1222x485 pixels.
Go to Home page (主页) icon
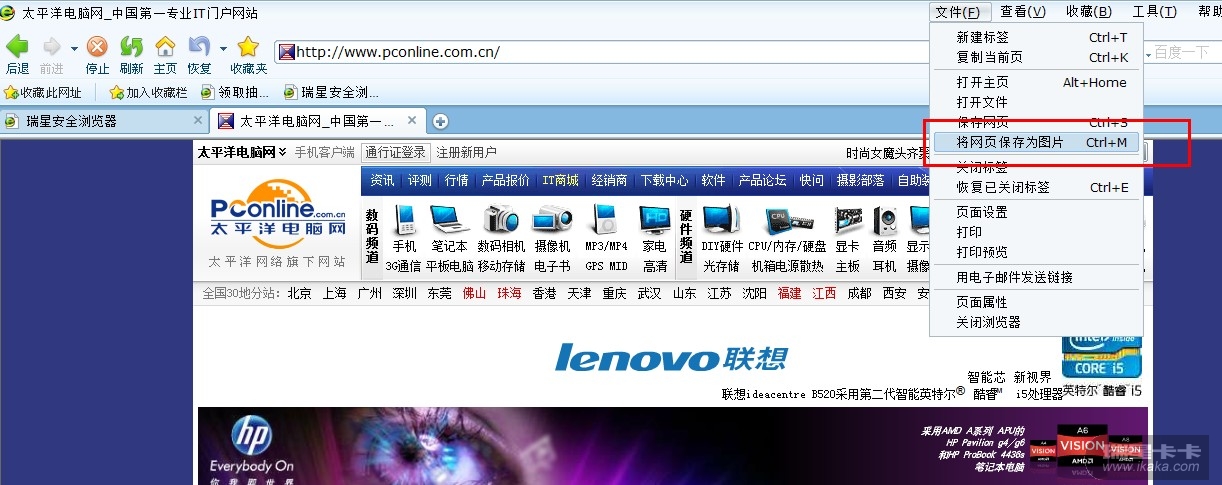pyautogui.click(x=165, y=47)
